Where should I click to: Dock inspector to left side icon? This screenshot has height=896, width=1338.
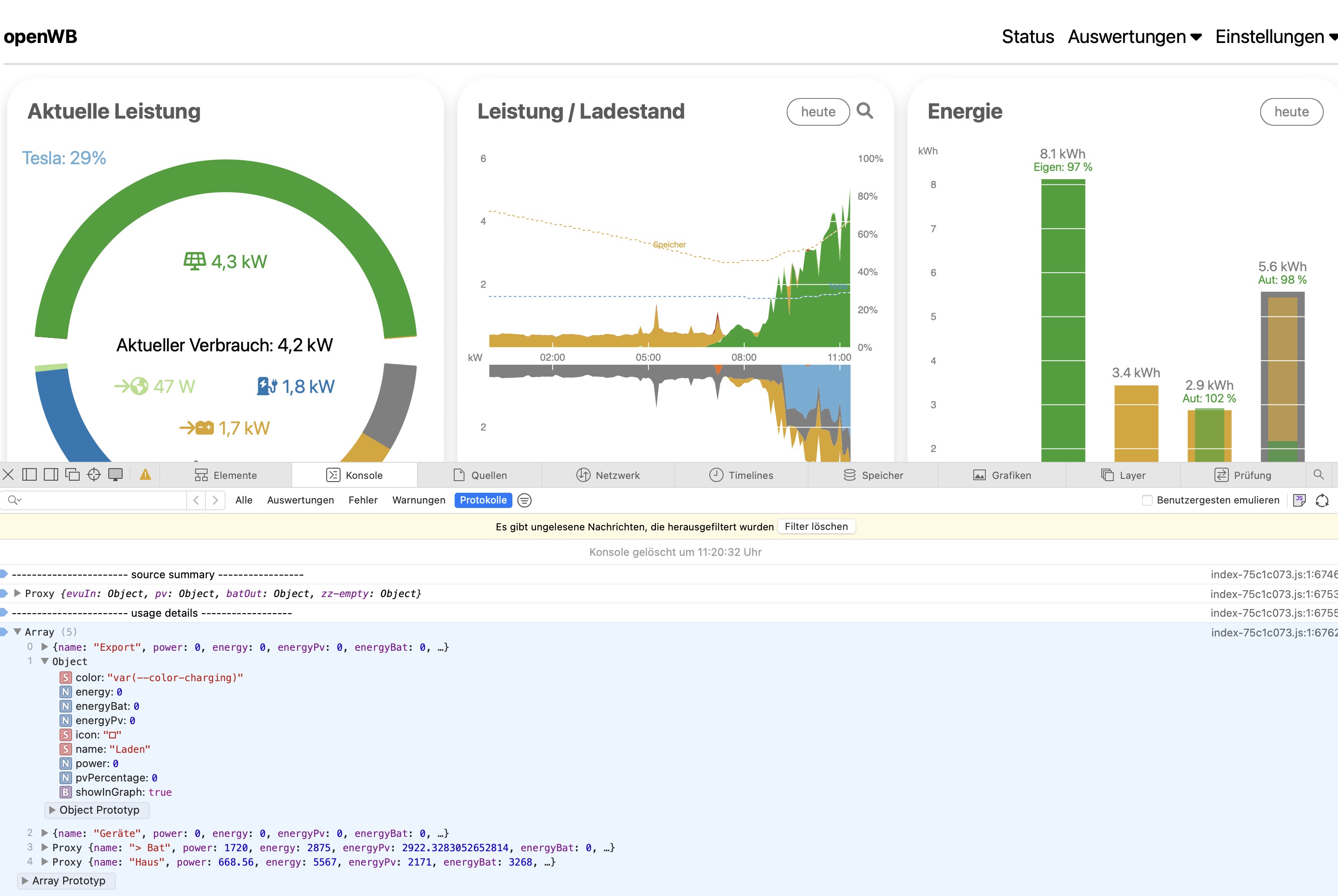(29, 474)
